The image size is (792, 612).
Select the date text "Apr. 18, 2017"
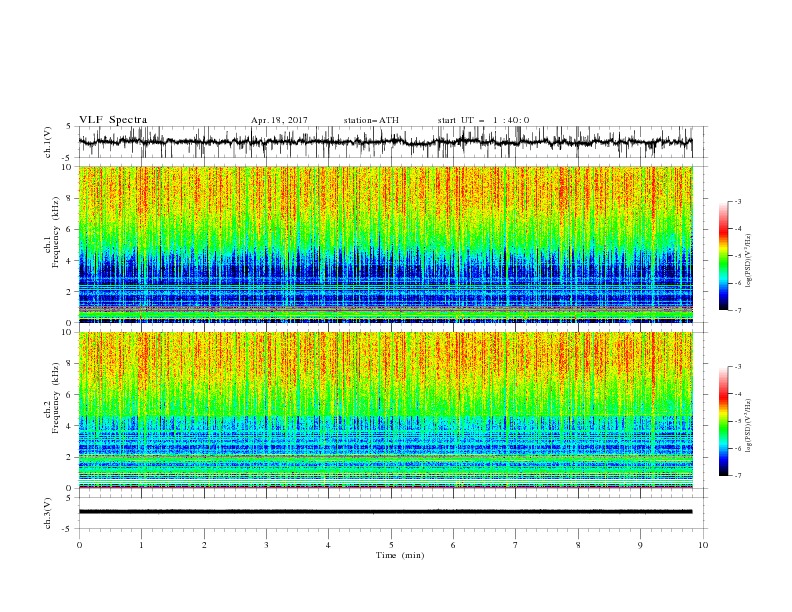click(x=279, y=120)
